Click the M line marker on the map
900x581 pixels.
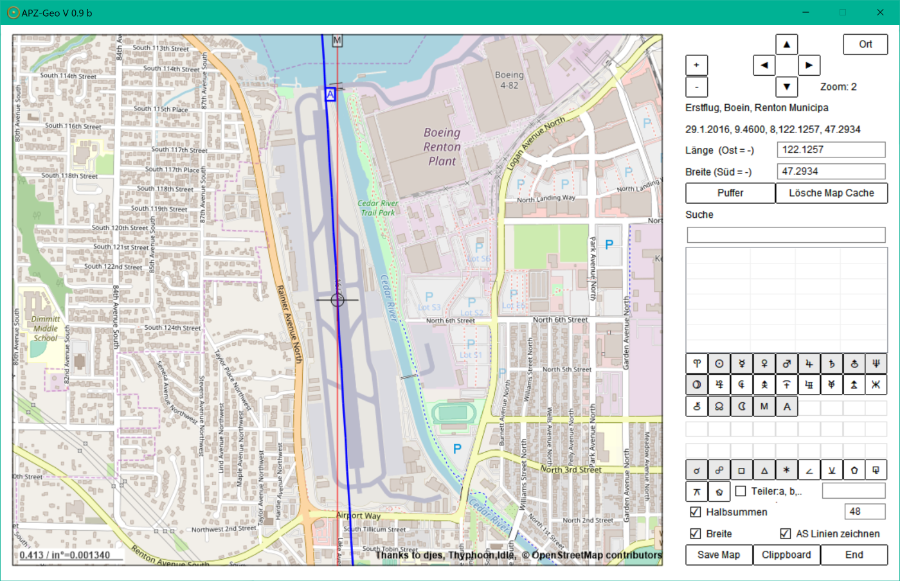337,40
